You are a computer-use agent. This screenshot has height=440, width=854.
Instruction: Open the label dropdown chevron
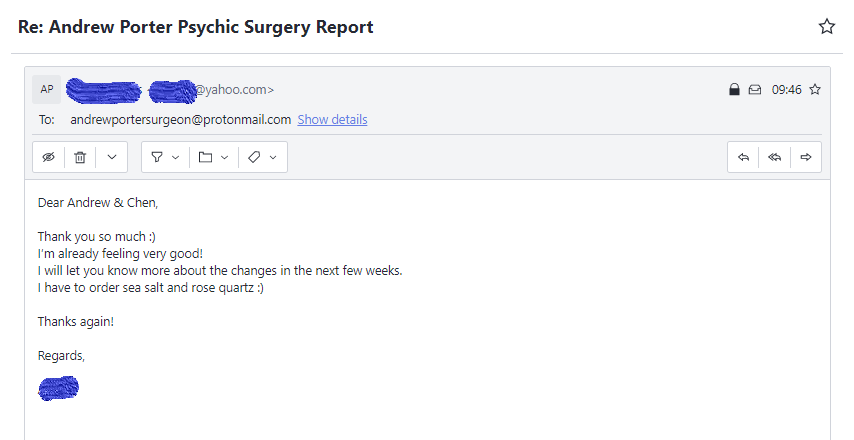pos(273,157)
